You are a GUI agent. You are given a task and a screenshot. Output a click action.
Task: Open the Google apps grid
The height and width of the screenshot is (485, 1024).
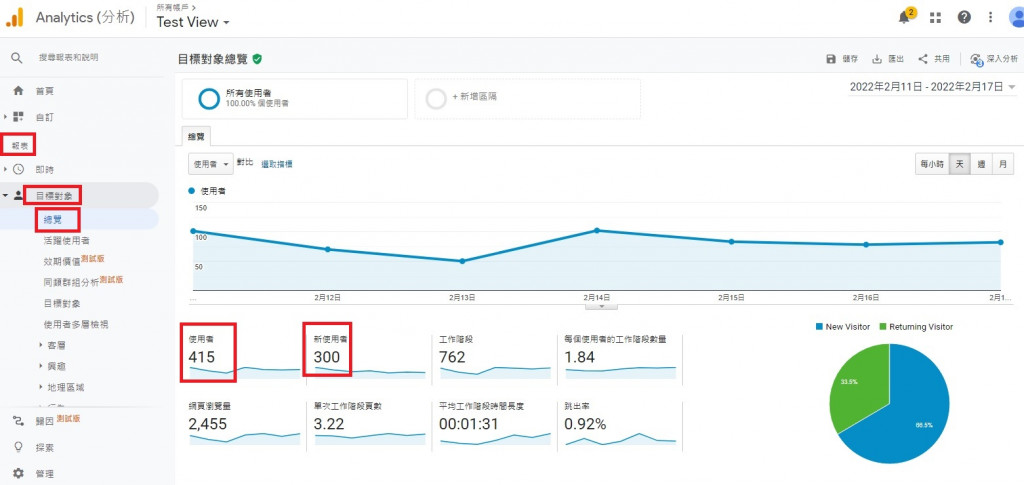pyautogui.click(x=935, y=18)
